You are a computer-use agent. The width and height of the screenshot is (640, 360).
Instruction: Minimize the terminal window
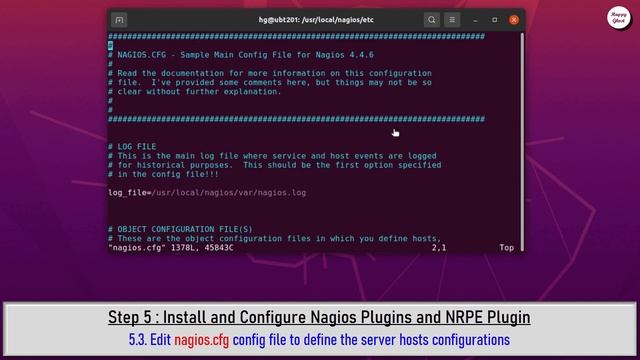click(475, 20)
